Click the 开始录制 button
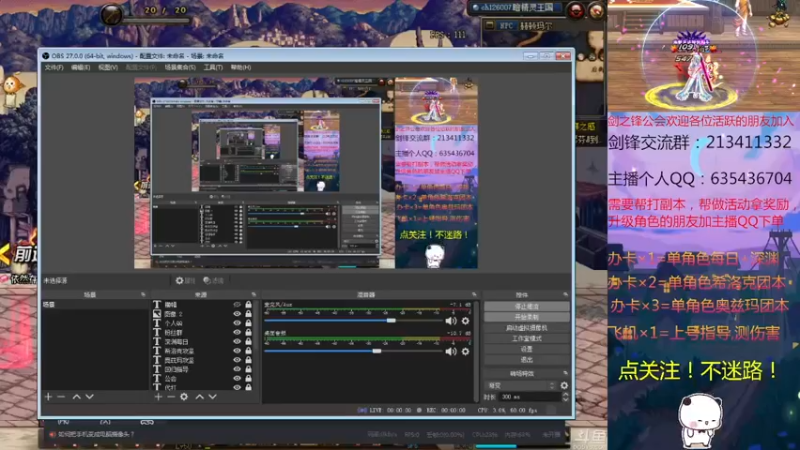 [527, 317]
